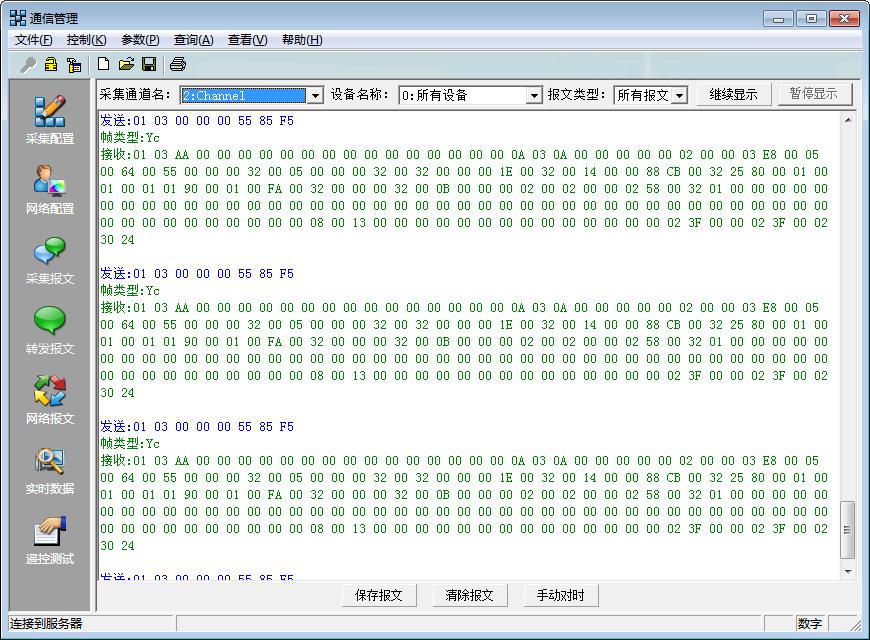Image resolution: width=870 pixels, height=640 pixels.
Task: Expand the 采集通道名 dropdown arrow
Action: (x=315, y=95)
